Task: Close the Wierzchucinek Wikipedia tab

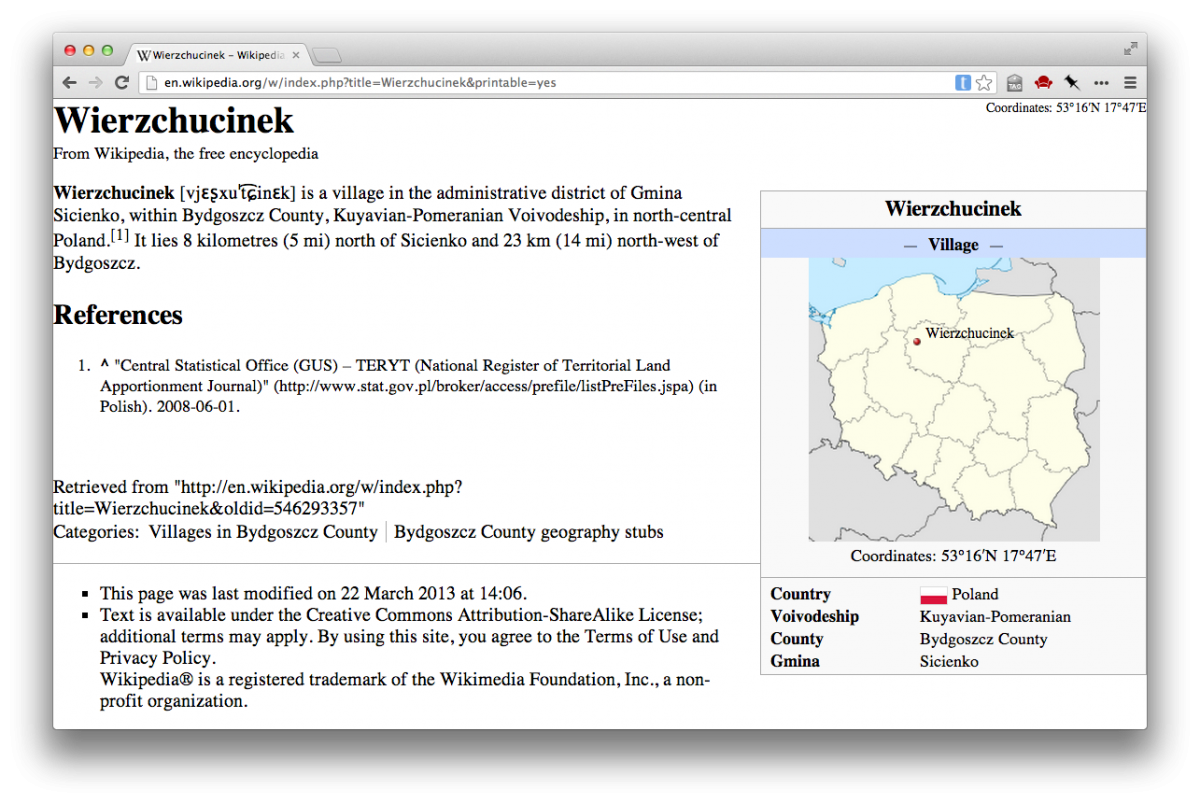Action: coord(296,55)
